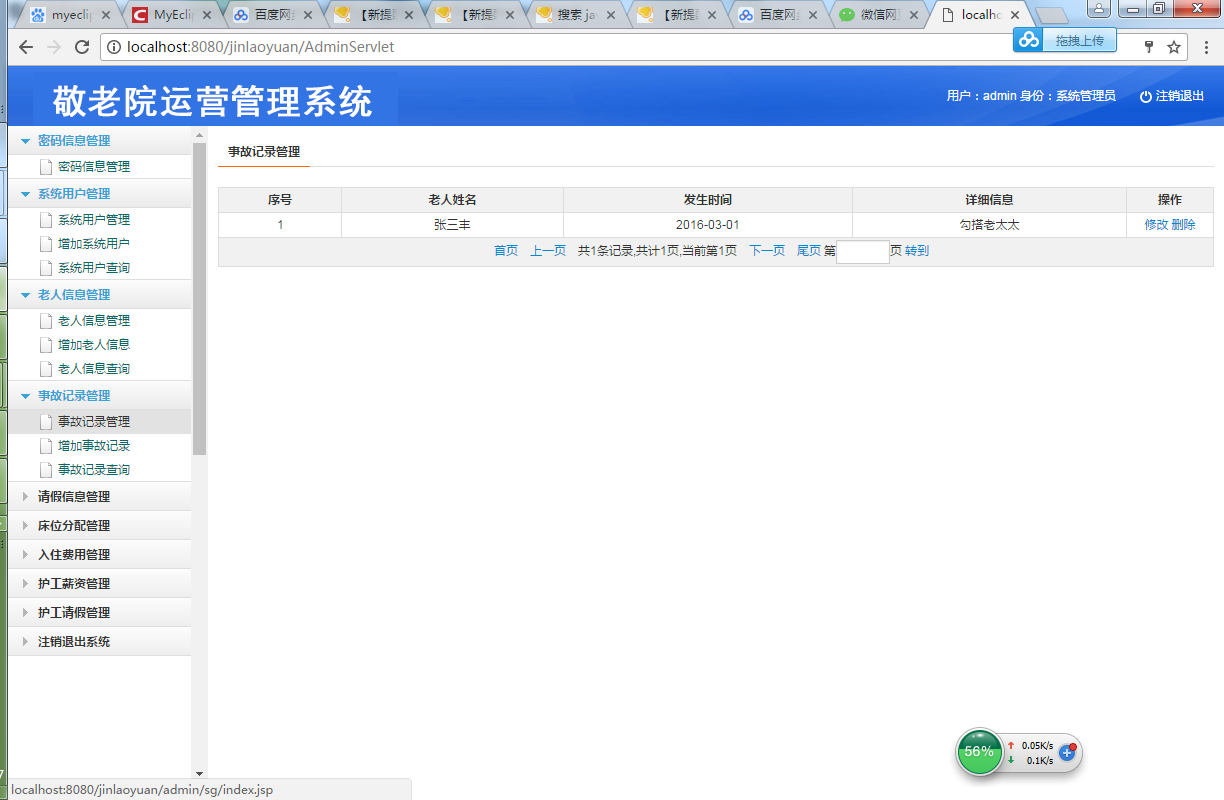Click the page number input field
Screen dimensions: 1224x800
[x=863, y=251]
